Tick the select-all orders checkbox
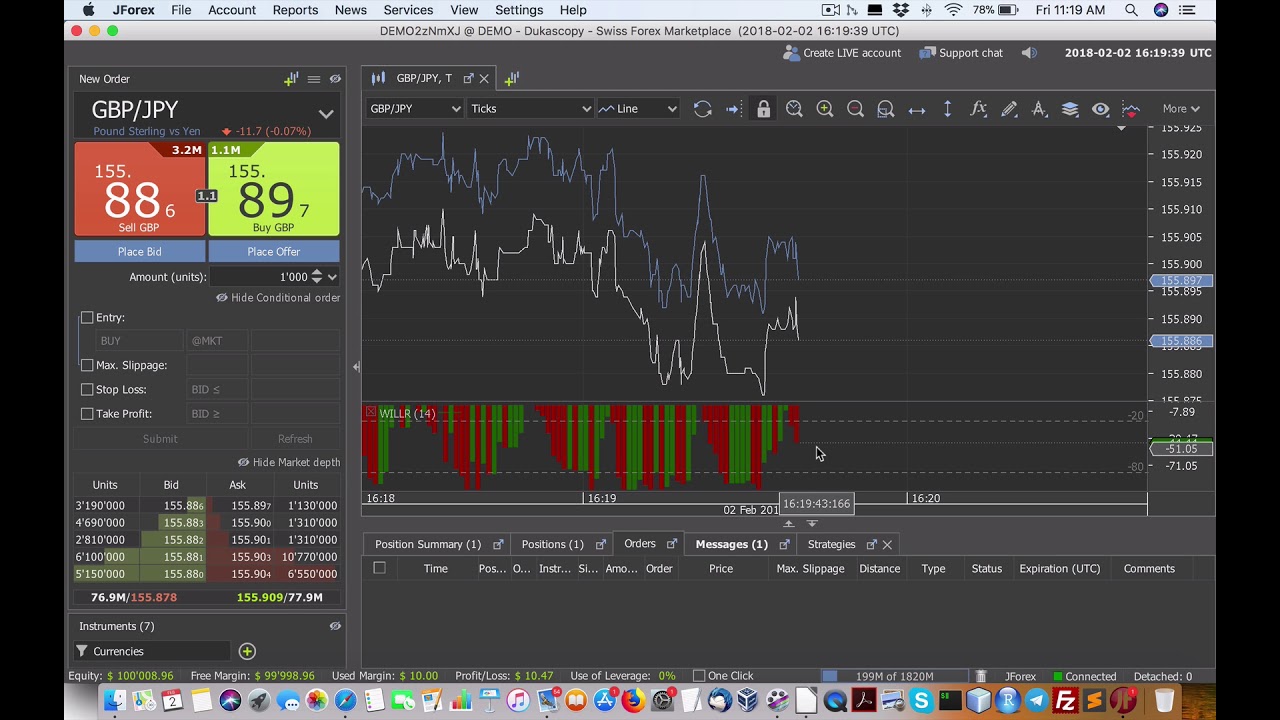This screenshot has width=1280, height=720. click(x=379, y=569)
